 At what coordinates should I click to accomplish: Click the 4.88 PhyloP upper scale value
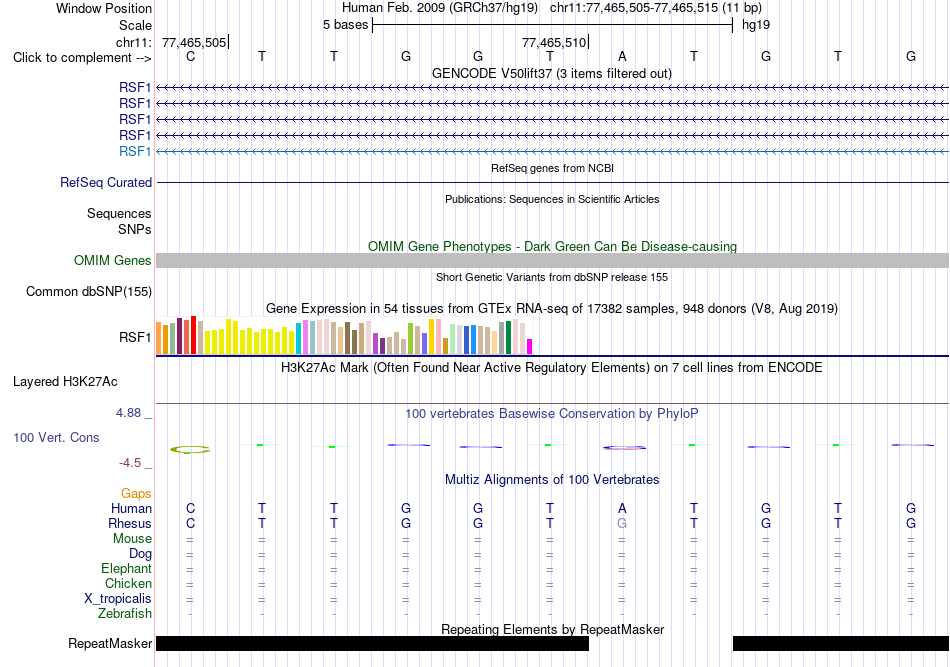pyautogui.click(x=128, y=413)
